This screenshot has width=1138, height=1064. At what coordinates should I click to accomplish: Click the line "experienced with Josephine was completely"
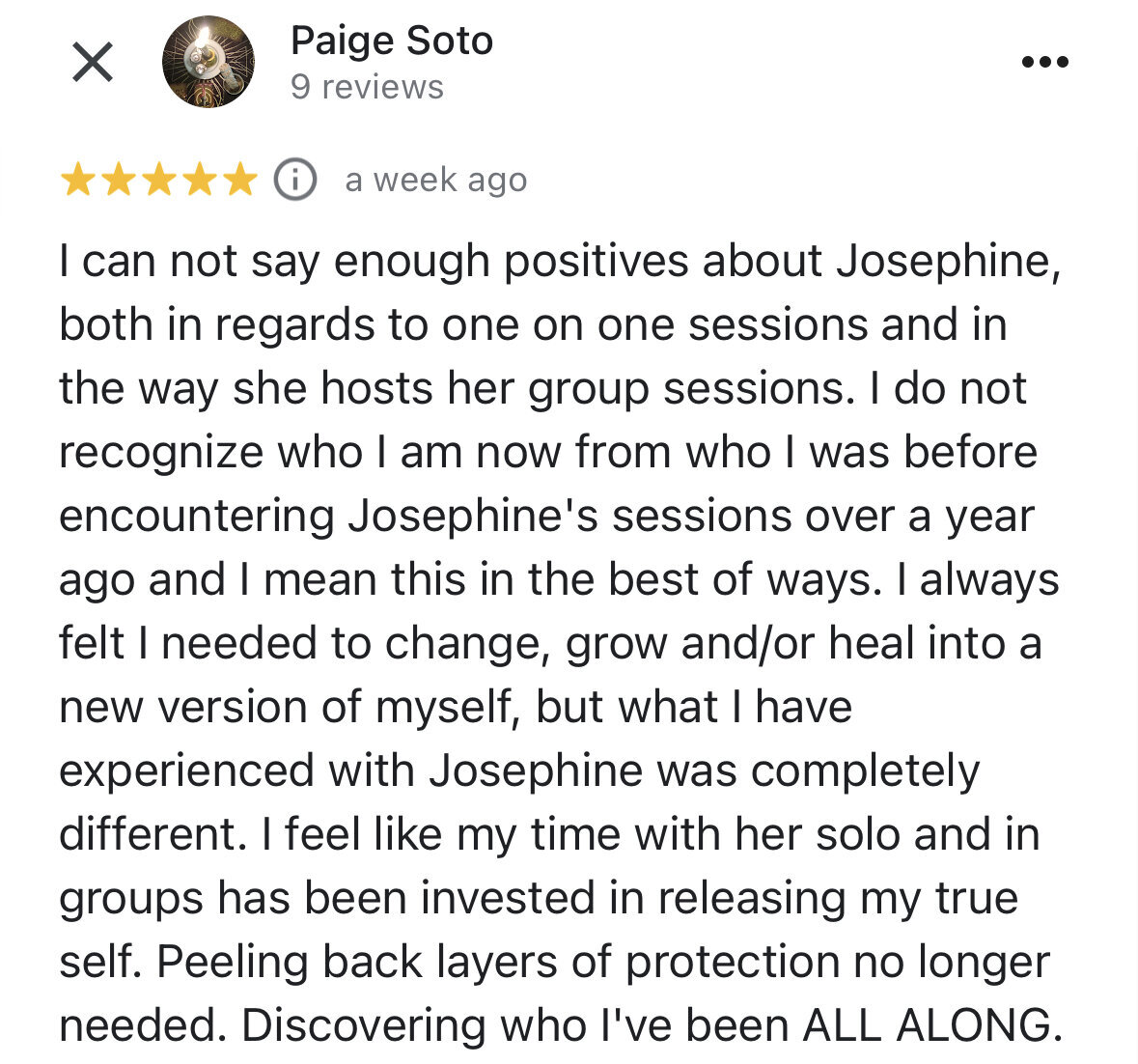coord(519,770)
